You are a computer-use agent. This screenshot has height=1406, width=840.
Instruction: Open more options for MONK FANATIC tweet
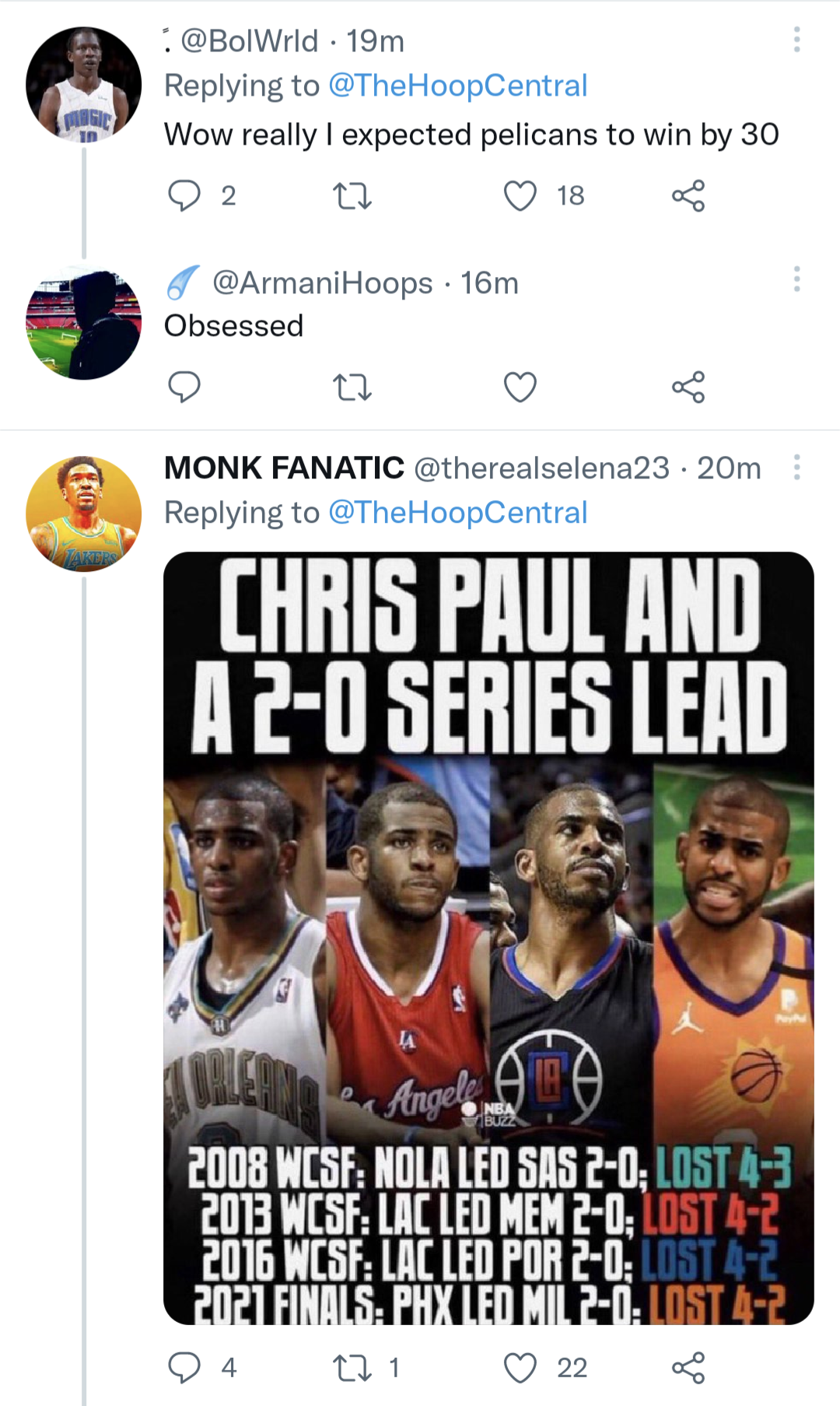[796, 467]
